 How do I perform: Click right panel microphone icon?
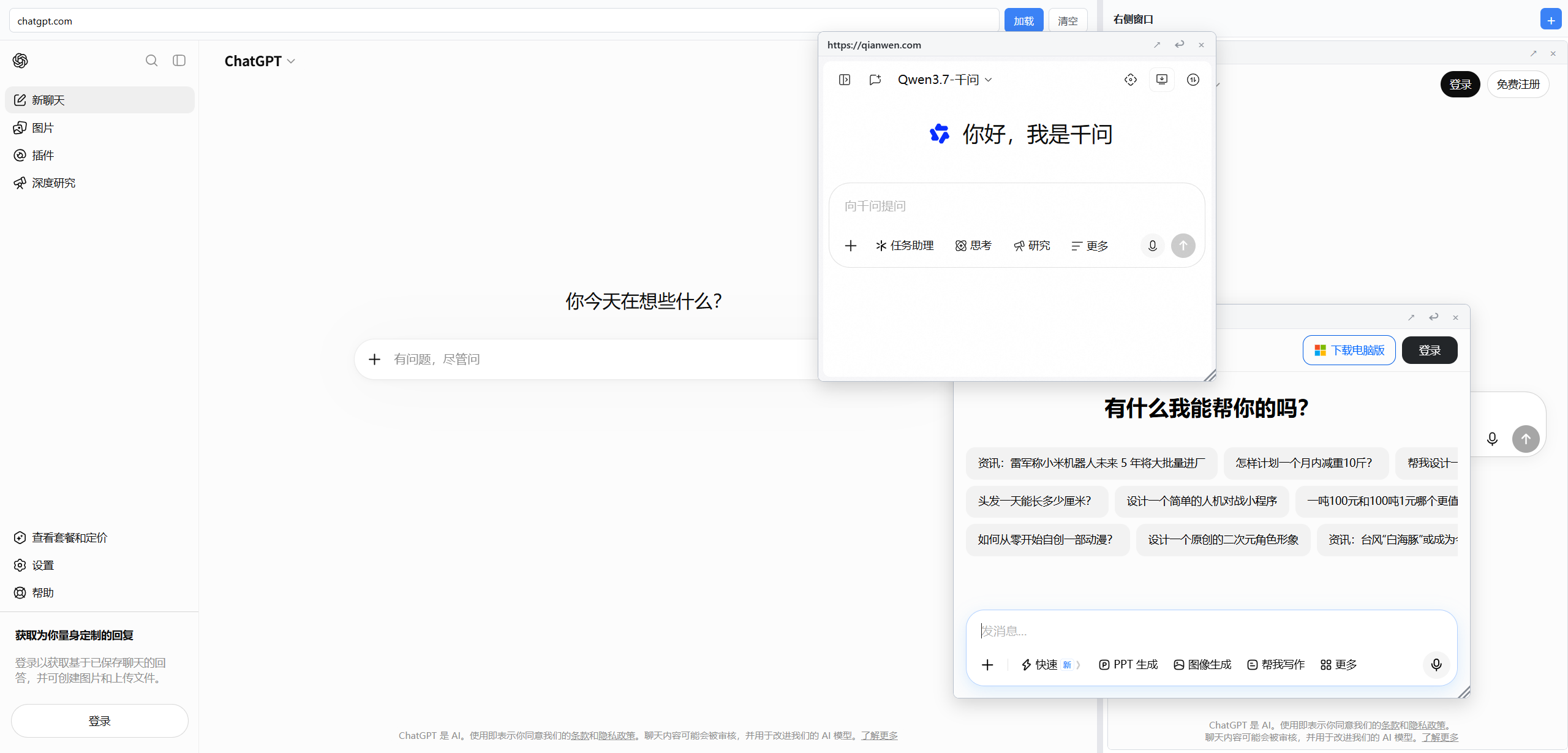click(1492, 439)
